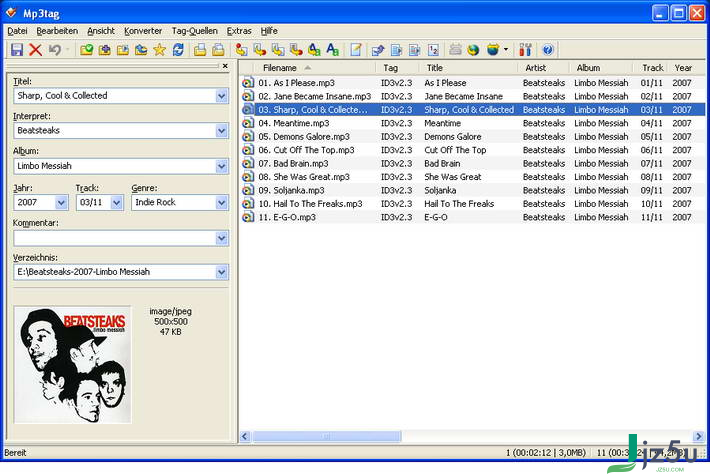This screenshot has height=474, width=710.
Task: Run the Filename - Tag converter icon
Action: click(x=260, y=50)
